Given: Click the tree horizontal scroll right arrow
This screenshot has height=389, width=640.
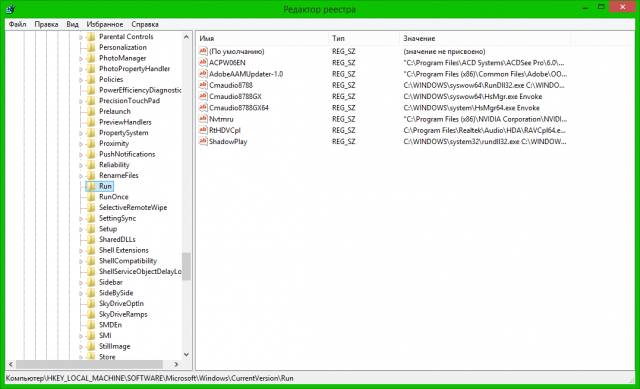Looking at the screenshot, I should [176, 364].
